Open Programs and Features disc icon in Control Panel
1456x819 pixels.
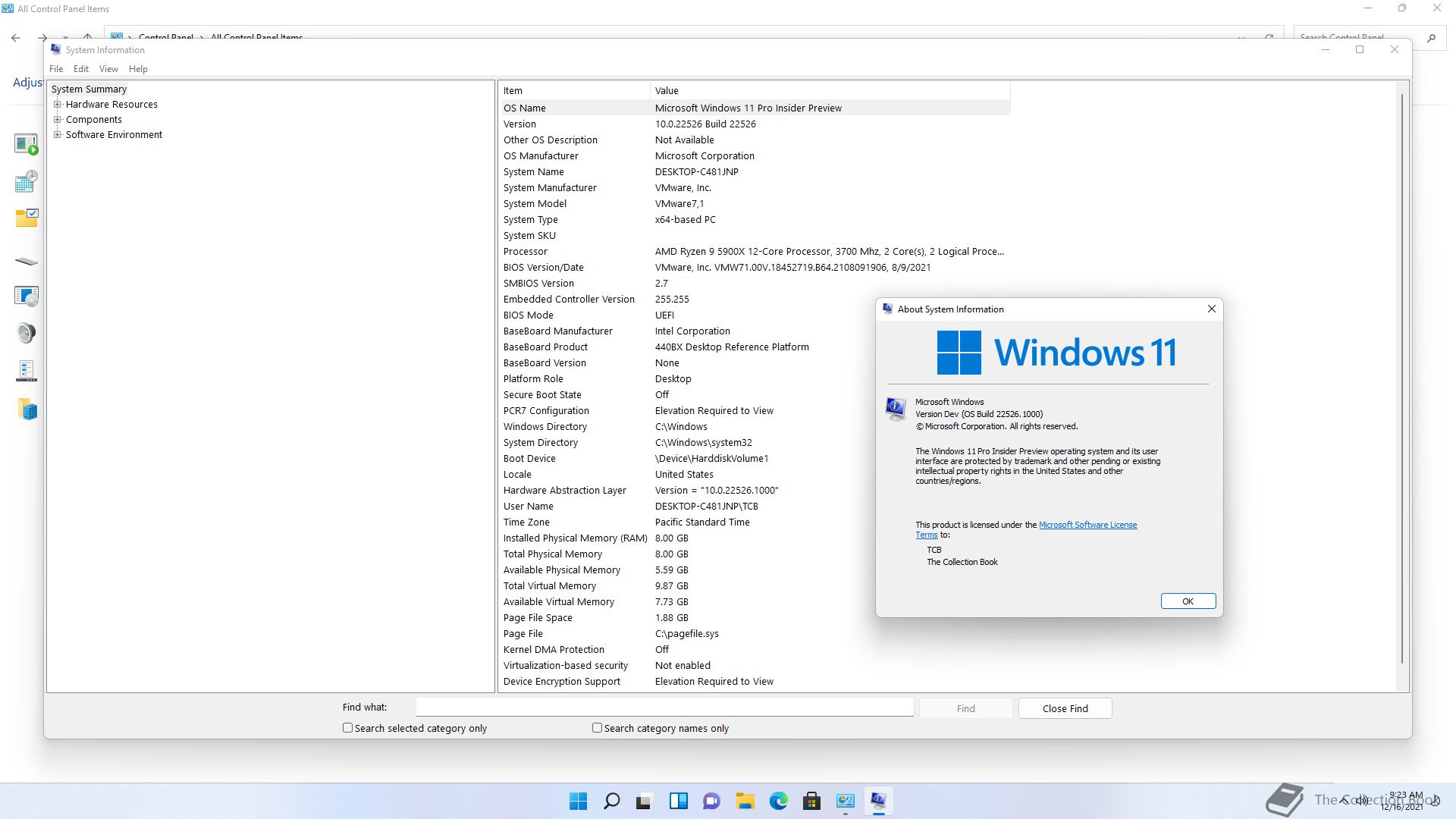26,296
